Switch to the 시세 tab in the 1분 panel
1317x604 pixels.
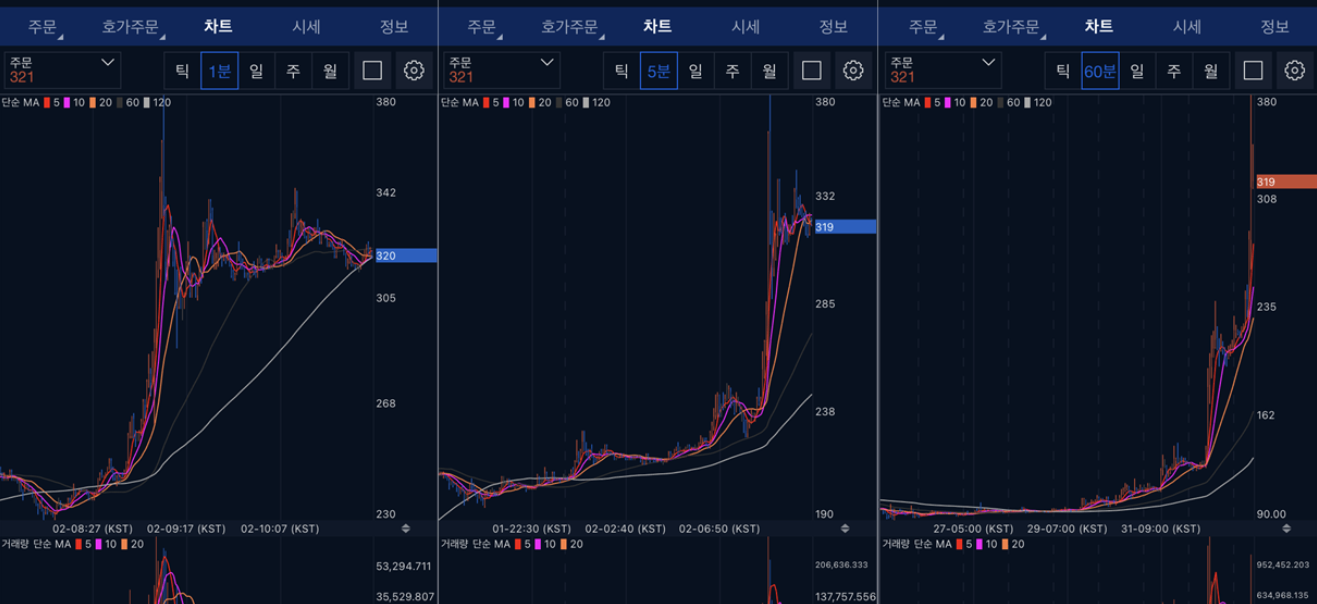tap(306, 27)
